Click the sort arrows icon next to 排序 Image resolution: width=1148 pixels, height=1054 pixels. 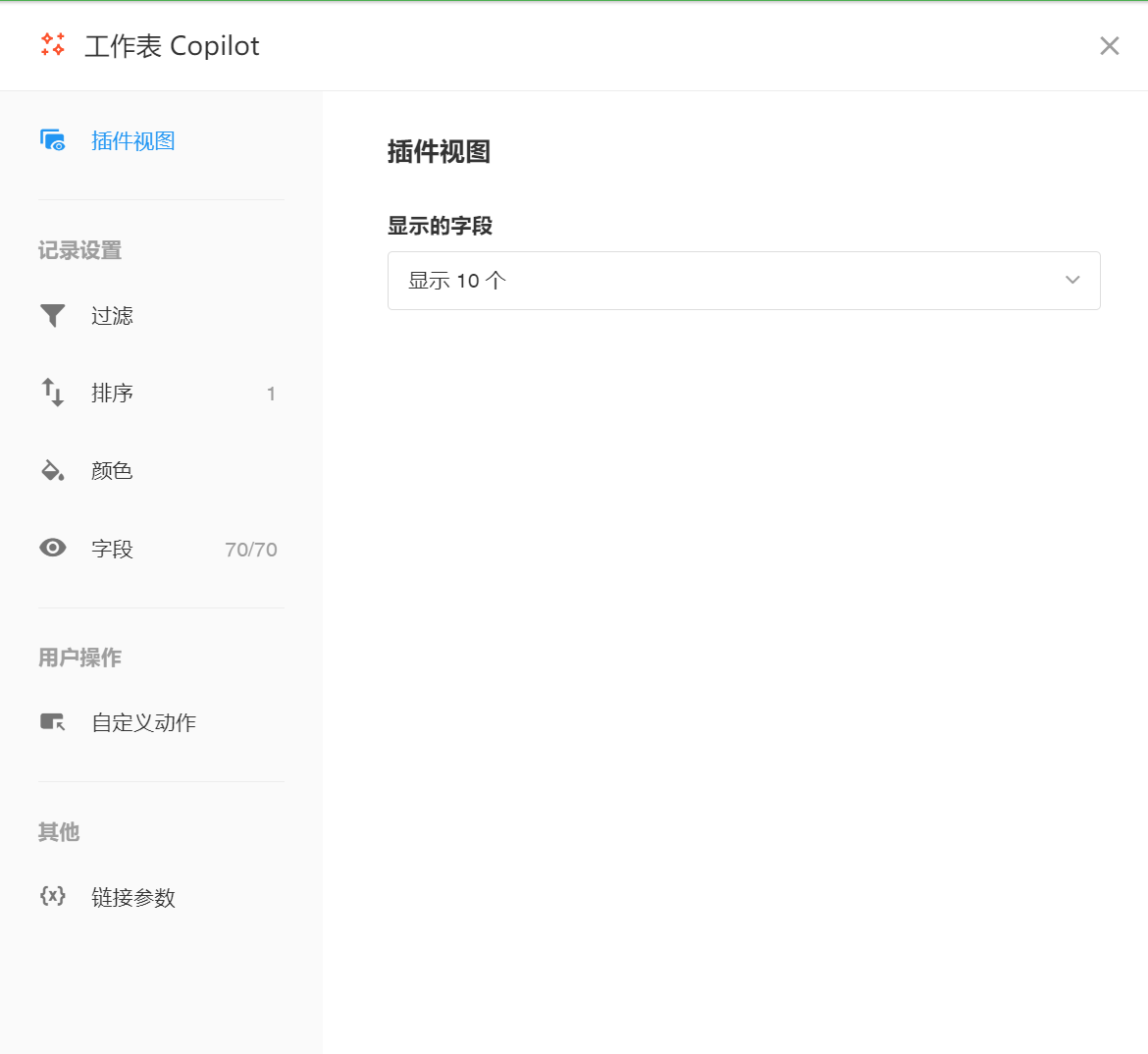pos(53,393)
